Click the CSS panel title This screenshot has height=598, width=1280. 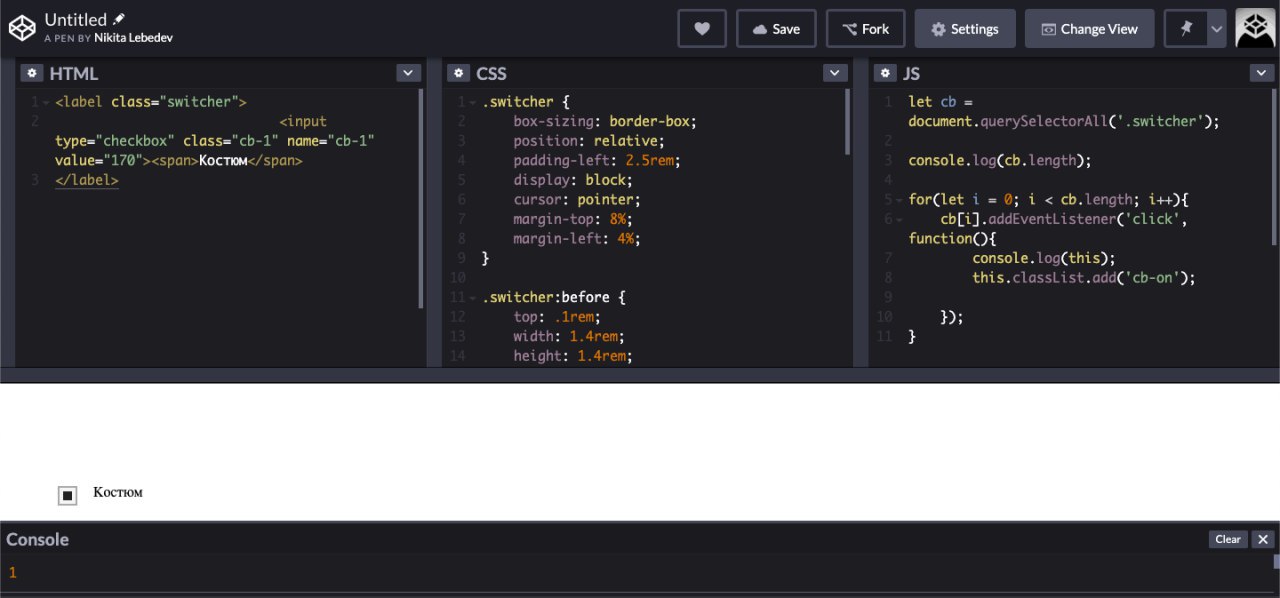coord(491,73)
